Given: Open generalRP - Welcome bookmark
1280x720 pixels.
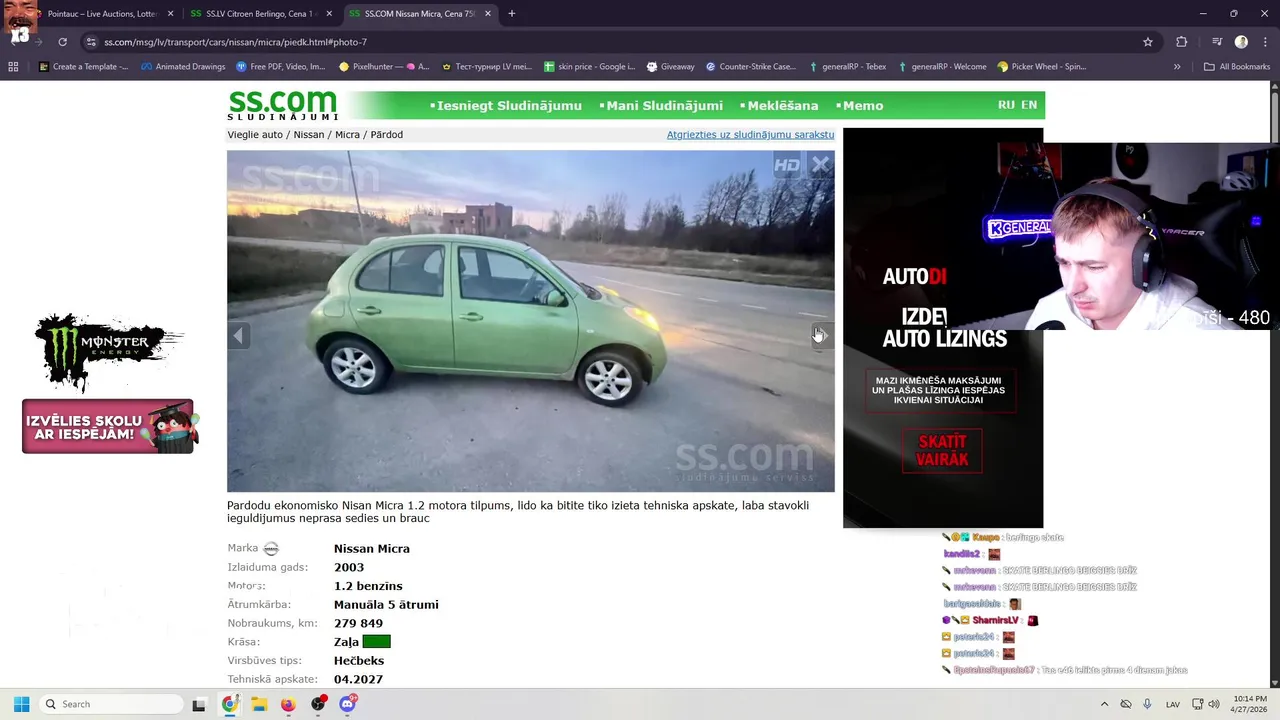Looking at the screenshot, I should [942, 67].
